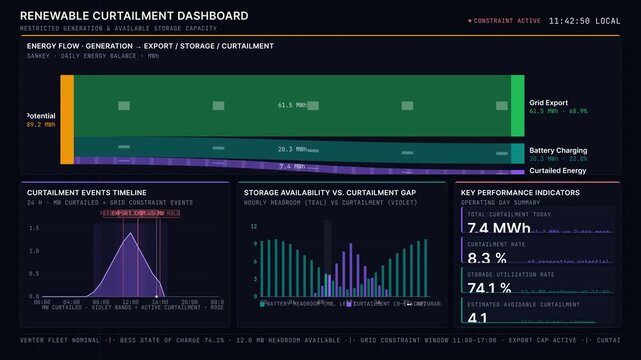Click "EXPORT CAP ACTIVE" ticker entry

coord(542,340)
